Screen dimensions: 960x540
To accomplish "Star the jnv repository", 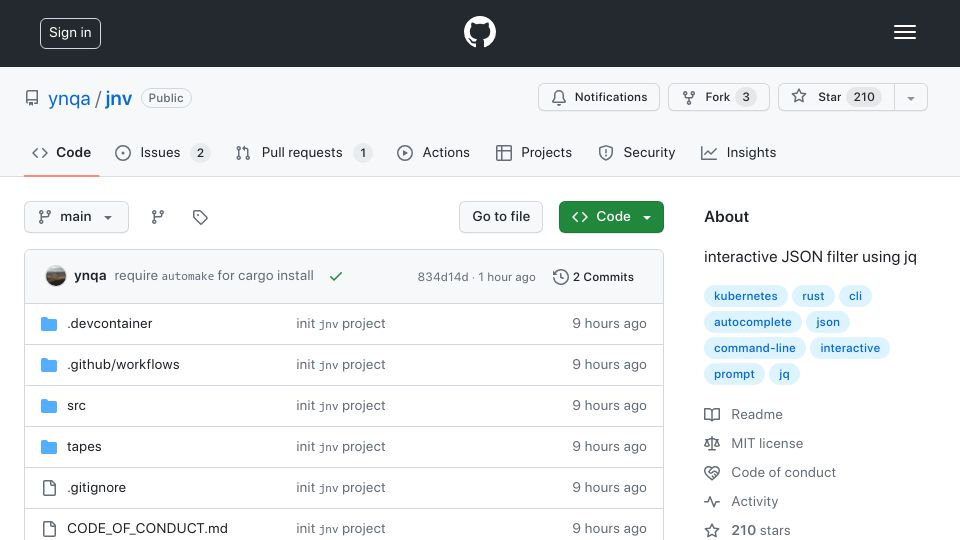I will (836, 97).
